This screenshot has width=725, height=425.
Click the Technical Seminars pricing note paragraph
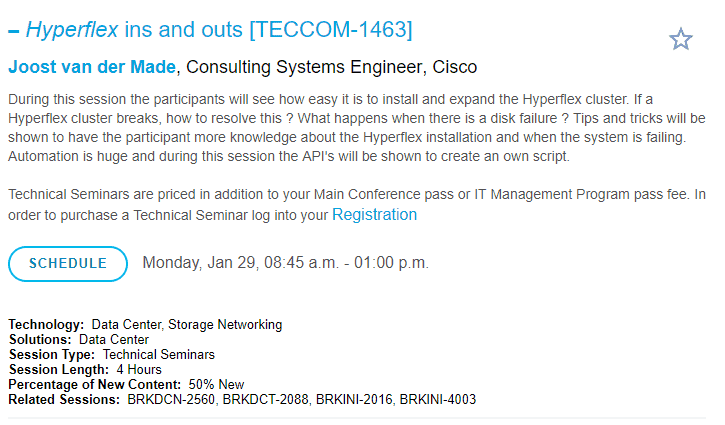click(357, 204)
